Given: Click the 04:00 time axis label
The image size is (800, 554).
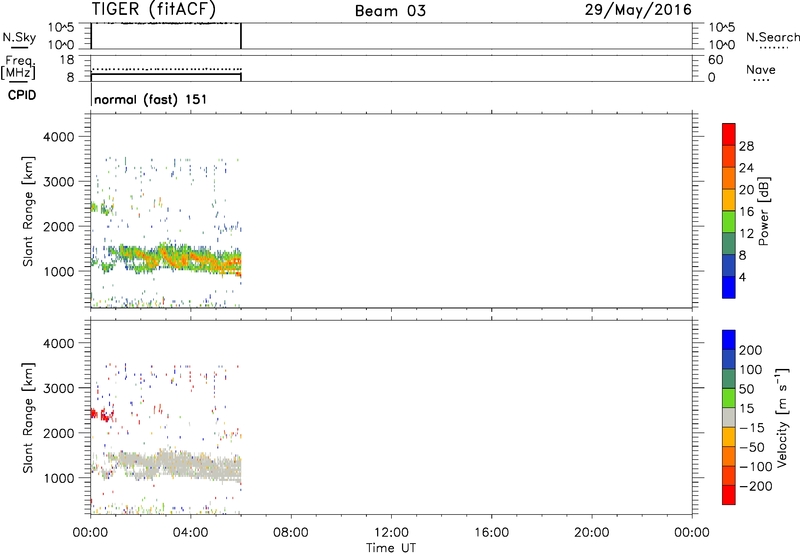Looking at the screenshot, I should [x=190, y=533].
